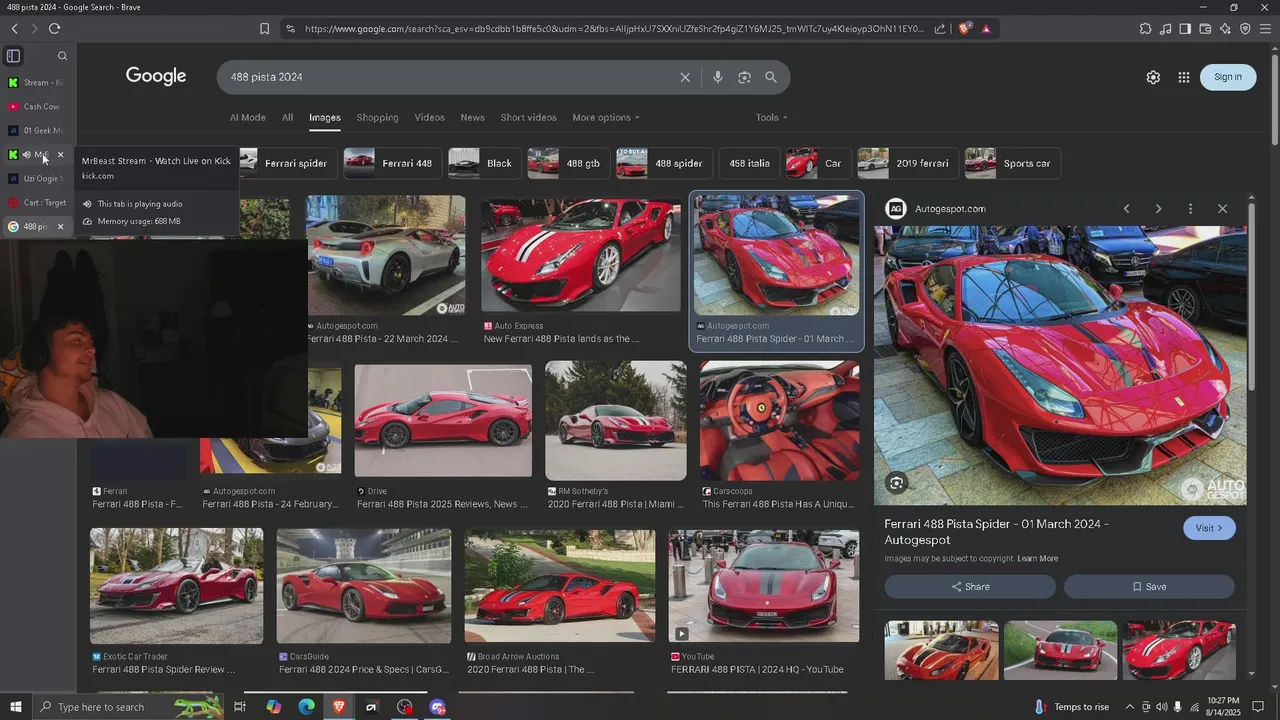Open the Videos tab

pyautogui.click(x=429, y=118)
